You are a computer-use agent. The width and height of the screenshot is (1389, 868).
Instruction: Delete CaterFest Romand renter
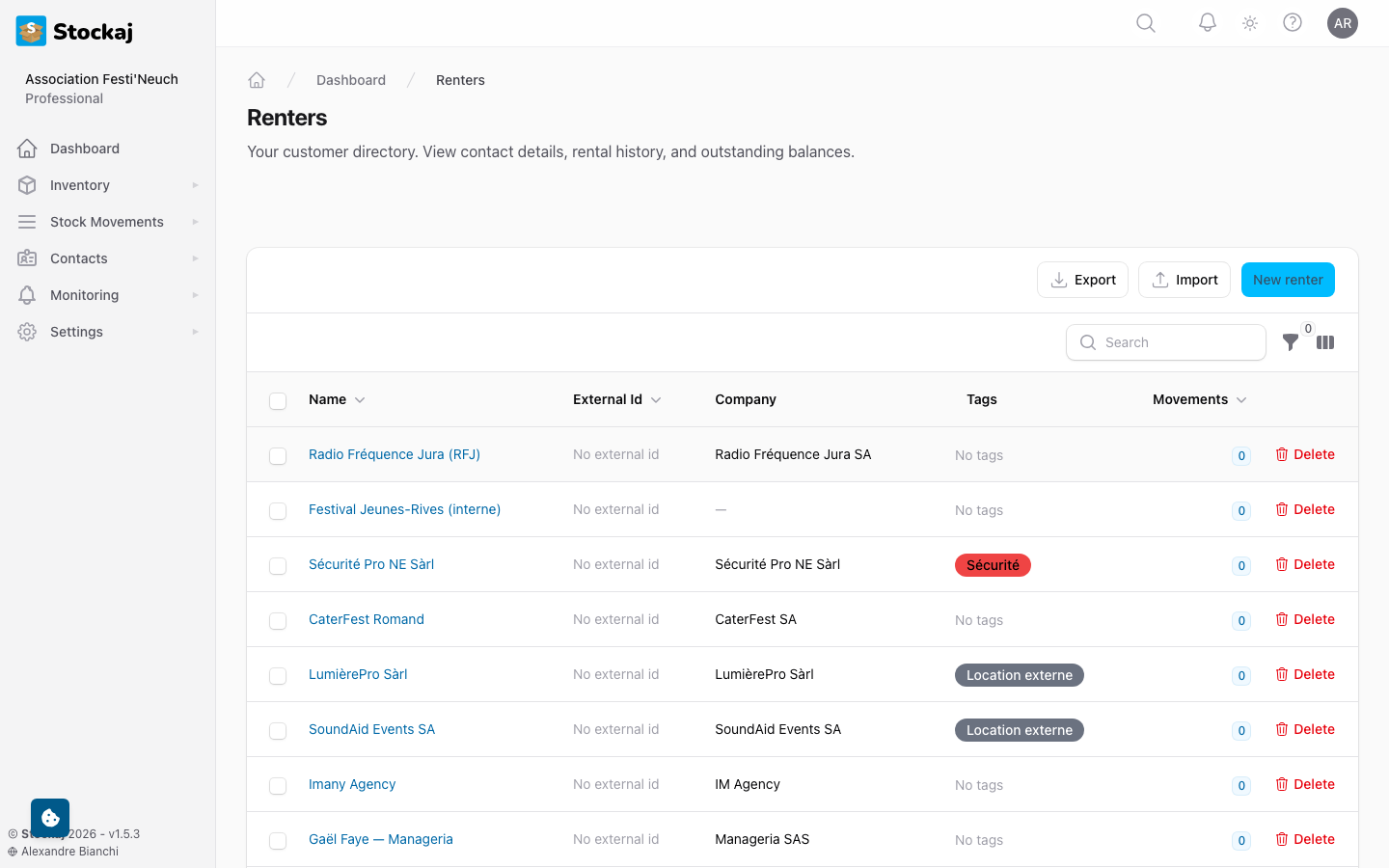1305,619
